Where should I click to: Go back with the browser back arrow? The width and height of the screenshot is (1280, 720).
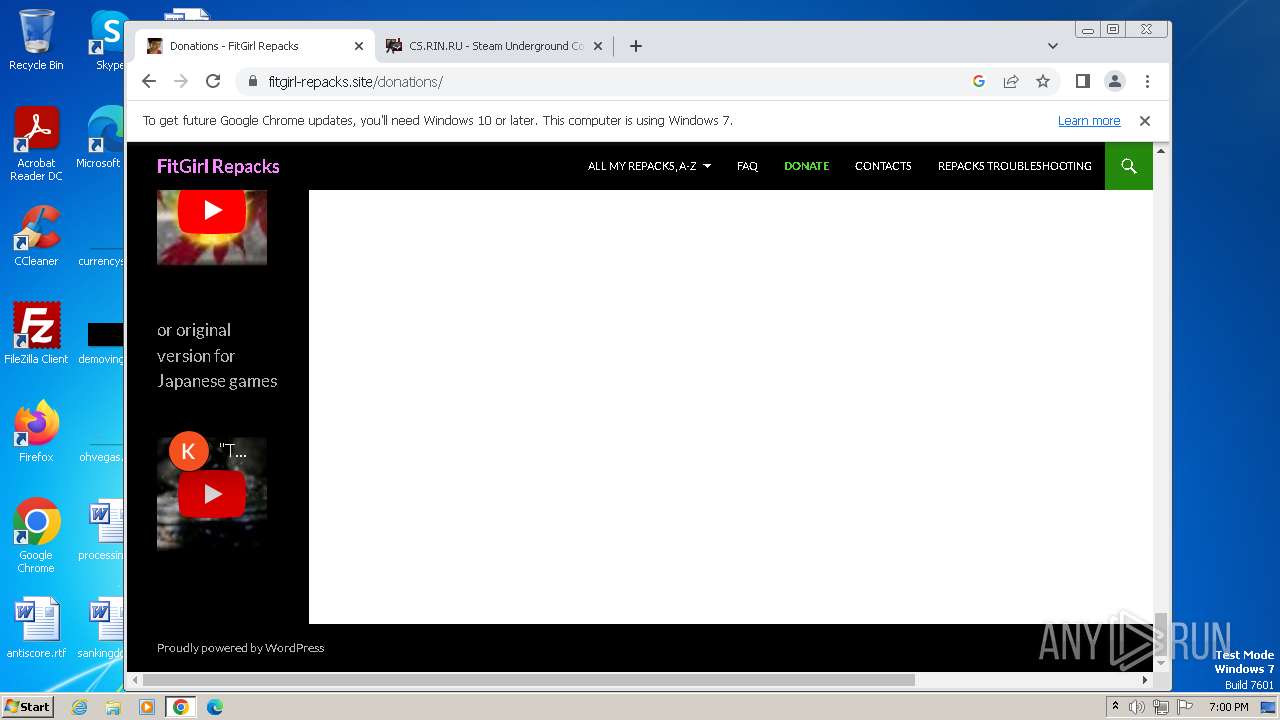point(149,81)
